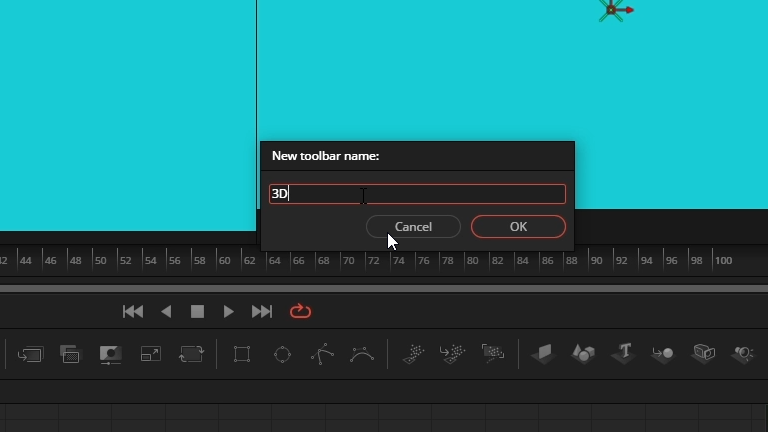The image size is (768, 432).
Task: Add the pRender particle node
Action: tap(493, 354)
